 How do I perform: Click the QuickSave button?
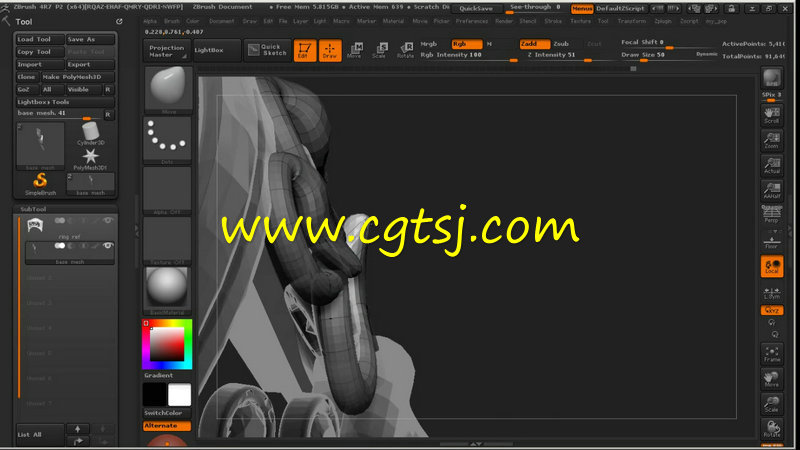pyautogui.click(x=476, y=9)
